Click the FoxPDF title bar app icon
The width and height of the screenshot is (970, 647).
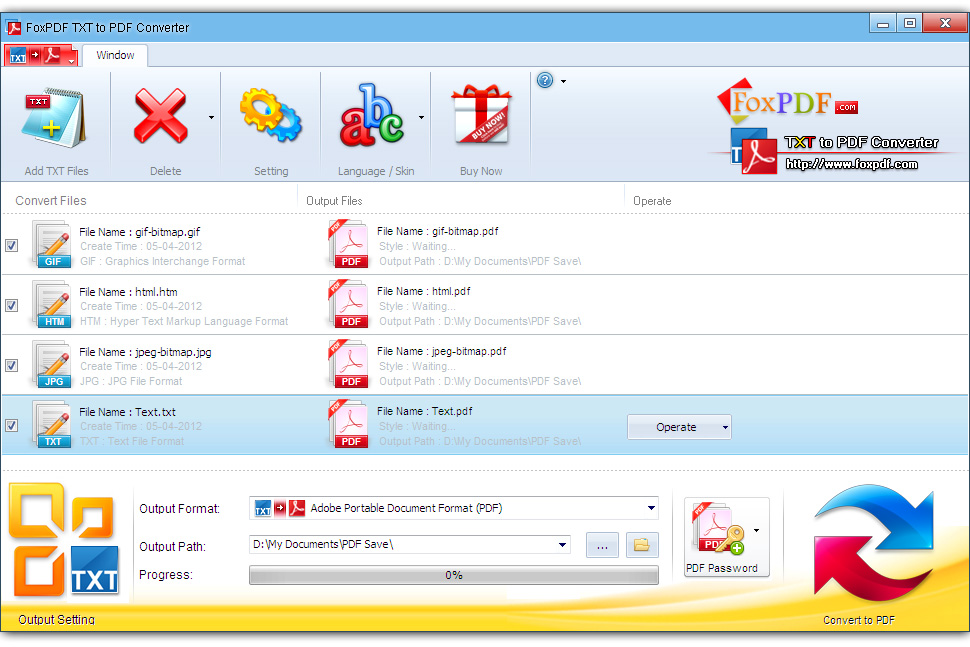[x=13, y=27]
